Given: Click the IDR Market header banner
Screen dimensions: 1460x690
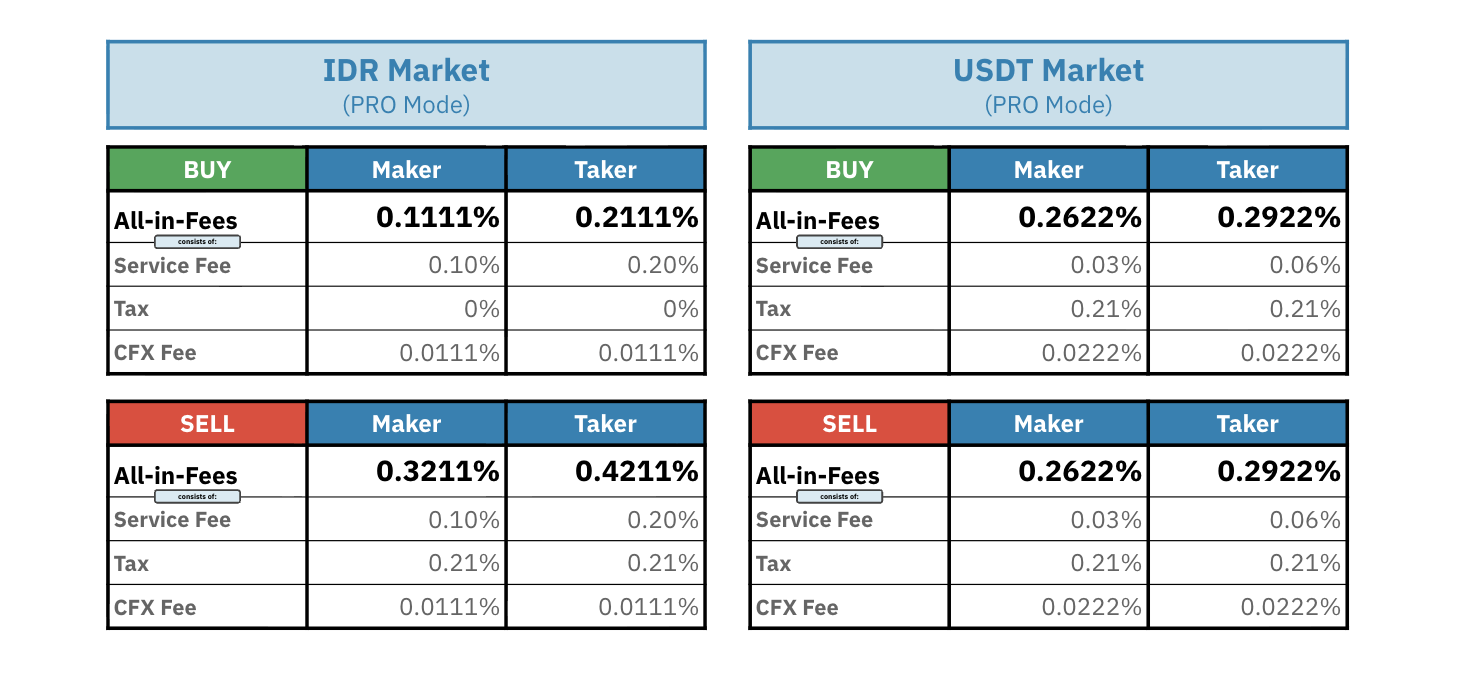Looking at the screenshot, I should coord(406,85).
